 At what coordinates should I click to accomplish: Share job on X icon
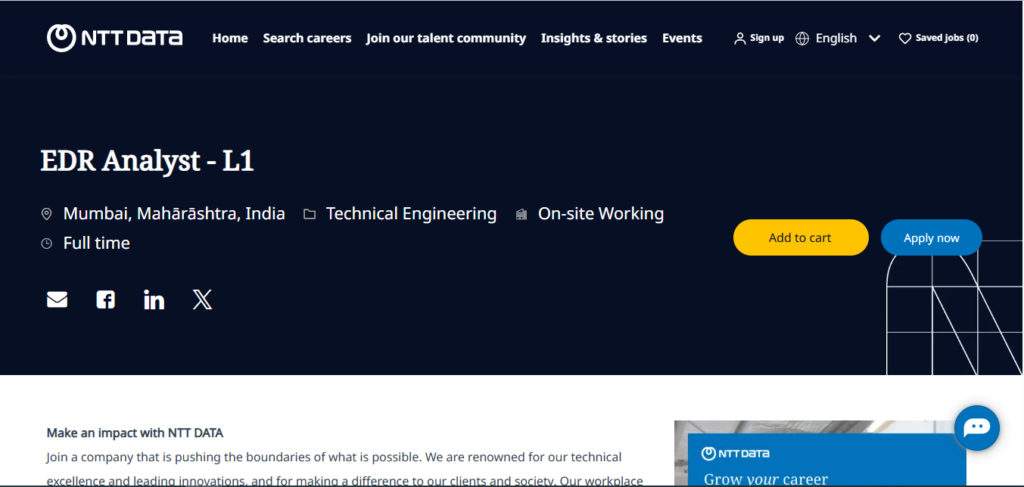202,300
